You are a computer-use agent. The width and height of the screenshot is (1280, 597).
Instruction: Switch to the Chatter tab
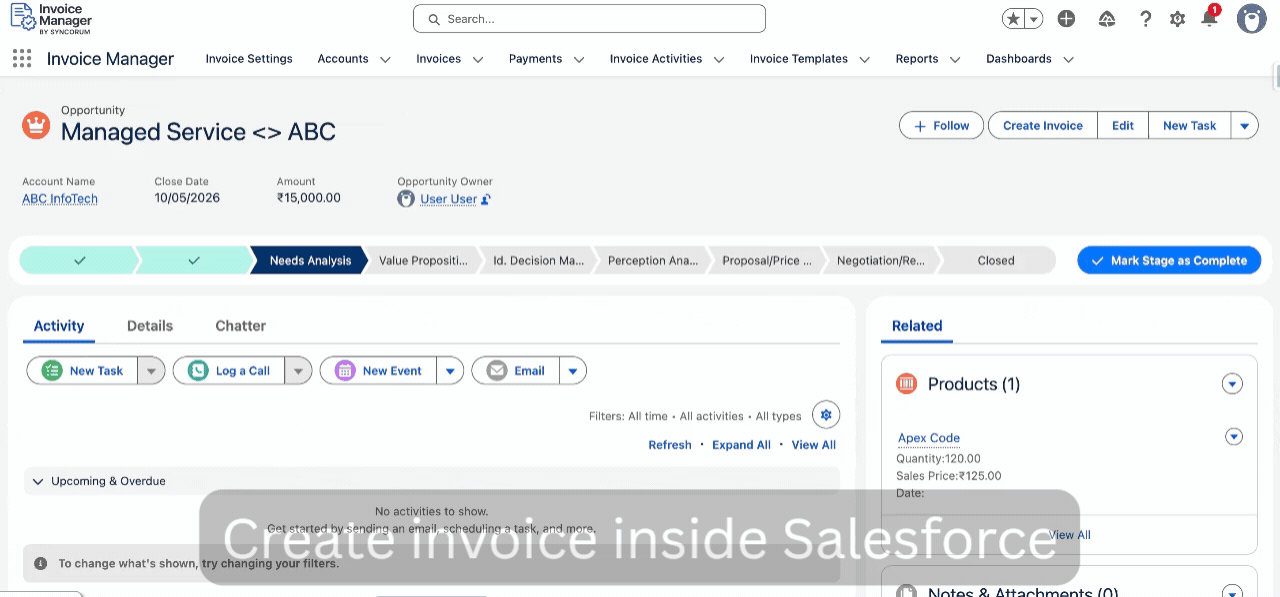tap(241, 326)
